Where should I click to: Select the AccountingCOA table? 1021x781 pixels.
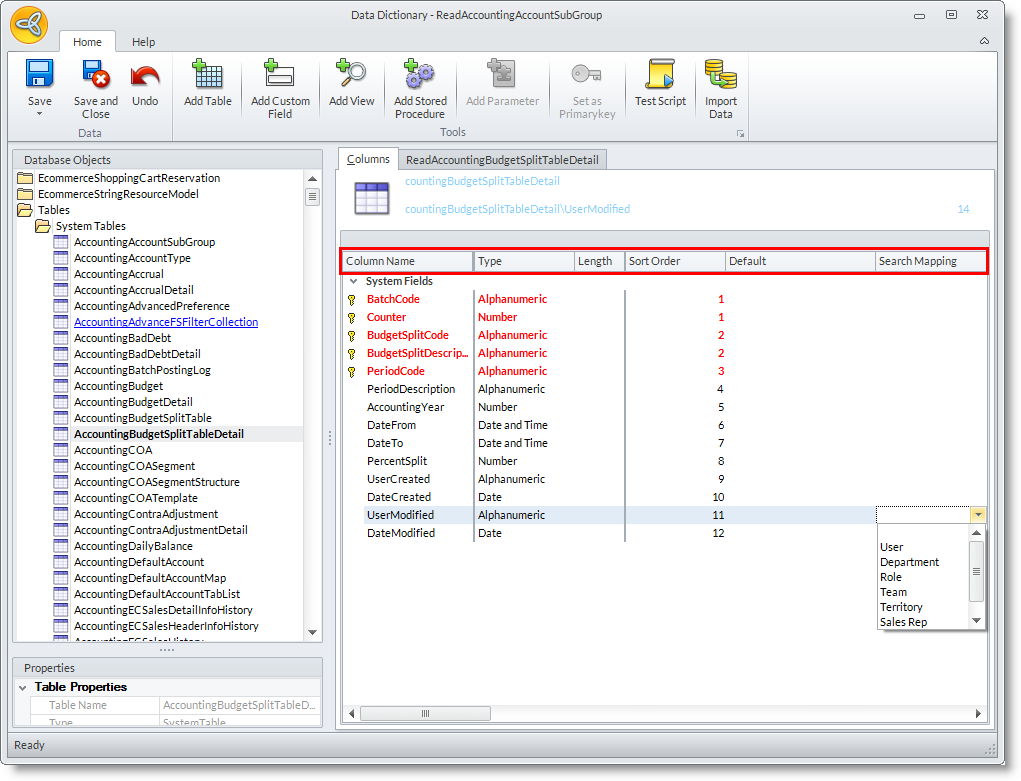pyautogui.click(x=113, y=450)
